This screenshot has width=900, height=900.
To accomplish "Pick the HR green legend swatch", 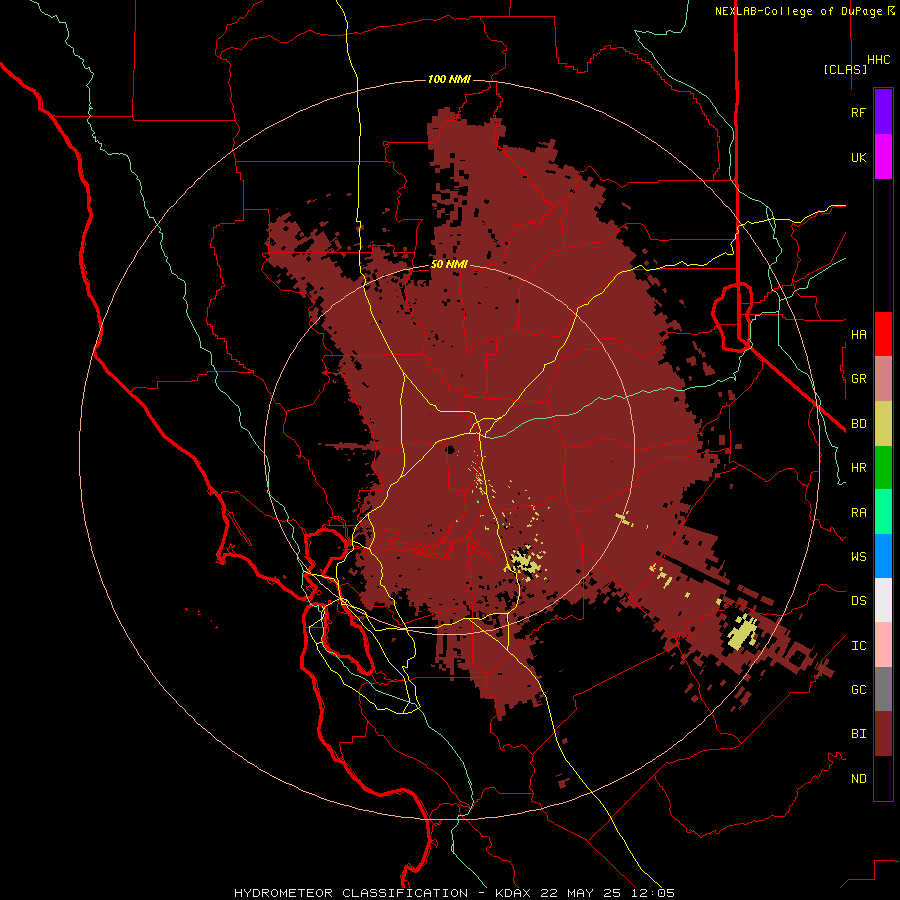I will pyautogui.click(x=883, y=468).
